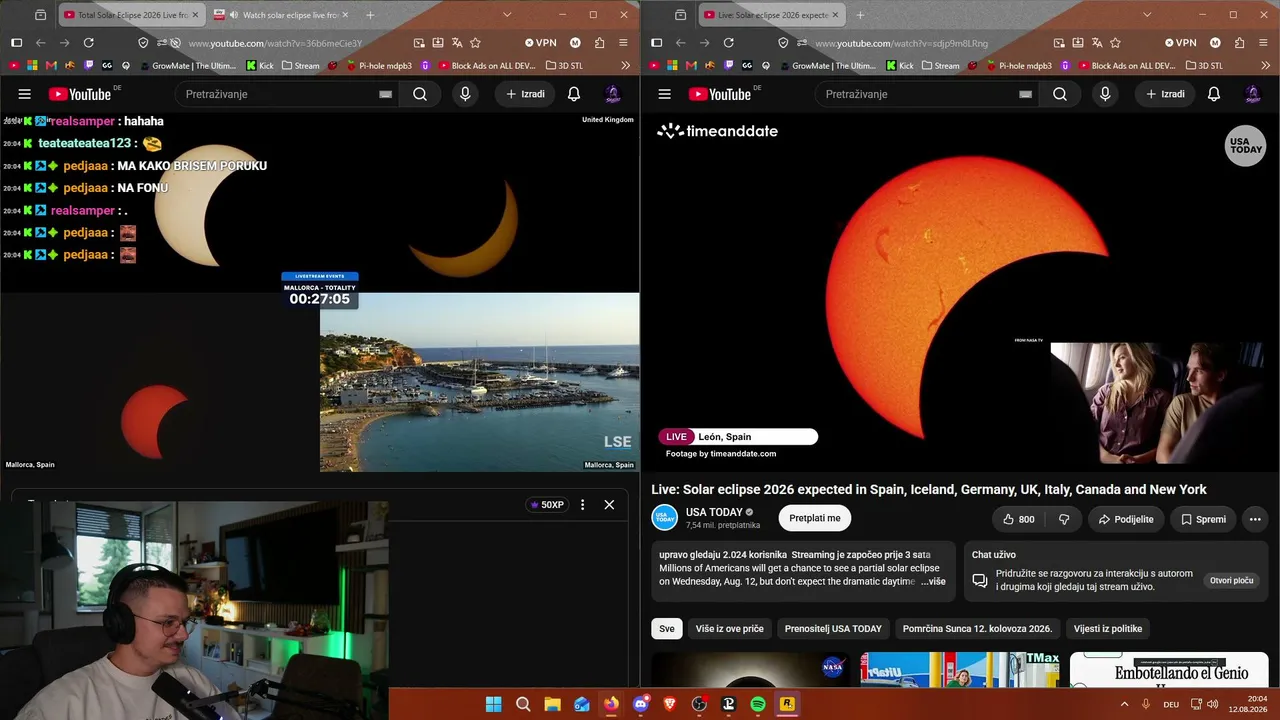This screenshot has height=720, width=1280.
Task: Select 'Pomrčina Sunca 12. kolovoza 2026.' chip
Action: [977, 629]
